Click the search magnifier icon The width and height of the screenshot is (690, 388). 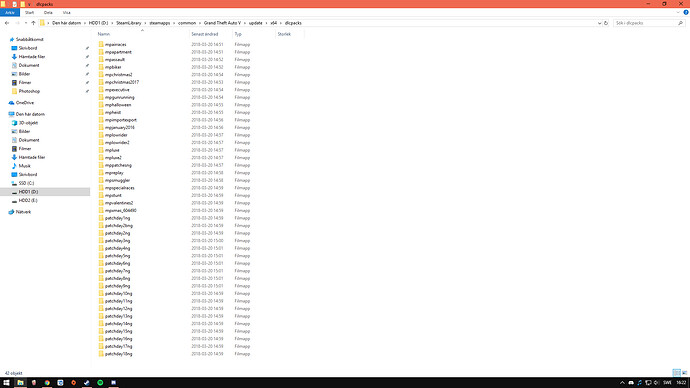pos(680,23)
